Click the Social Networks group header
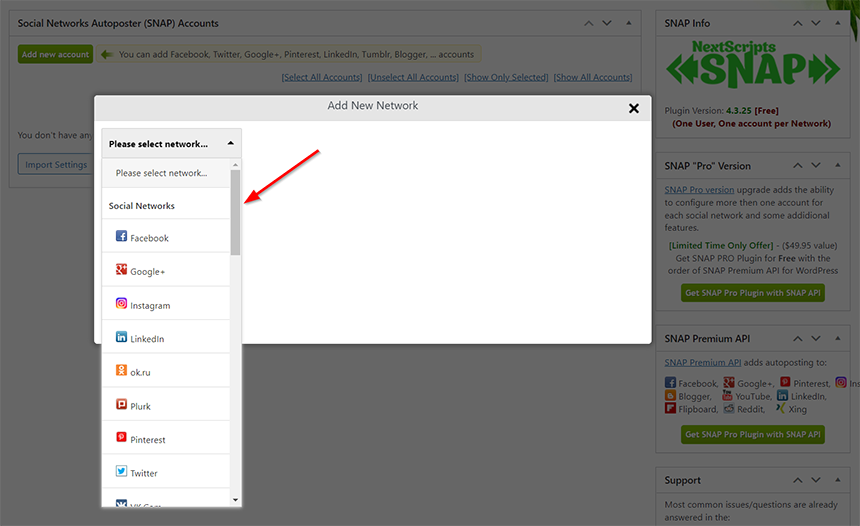This screenshot has height=526, width=860. coord(166,206)
